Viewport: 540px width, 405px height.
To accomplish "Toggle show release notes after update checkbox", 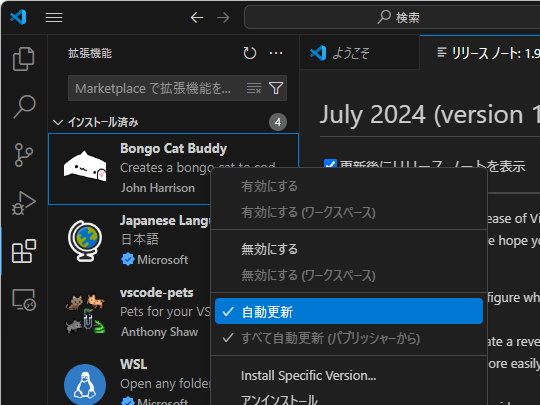I will tap(331, 165).
